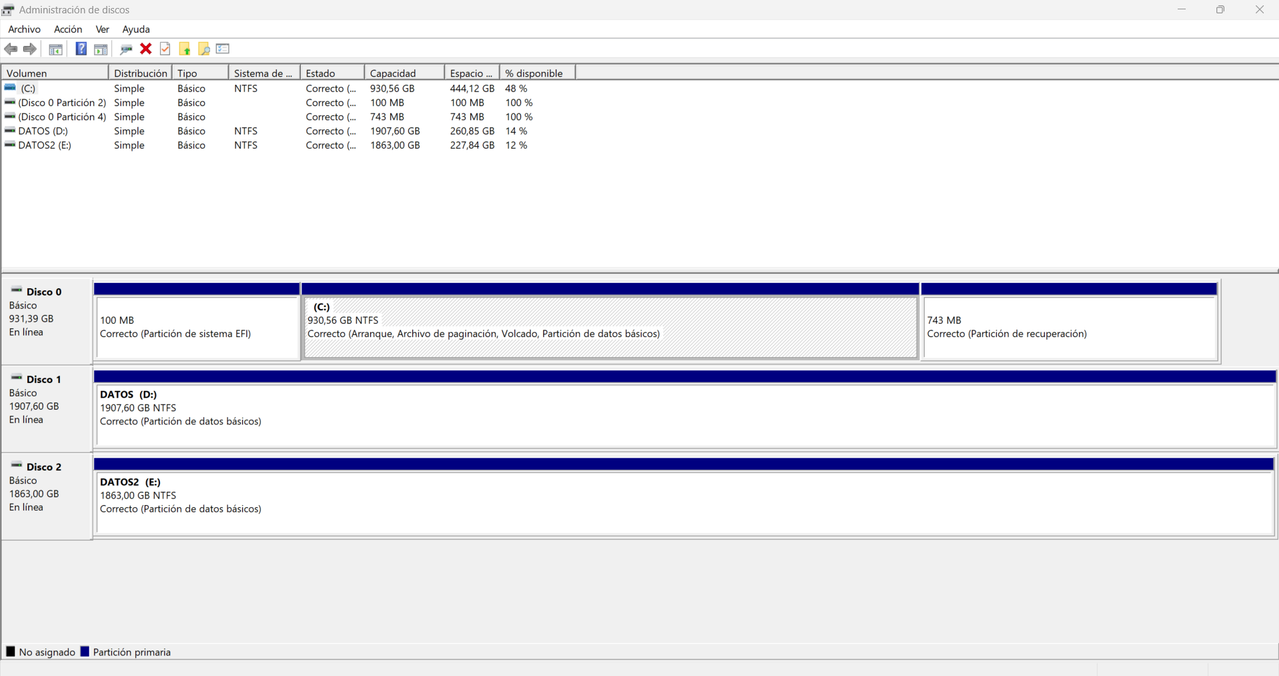Sort by the Tipo column header
Viewport: 1279px width, 676px height.
tap(200, 73)
